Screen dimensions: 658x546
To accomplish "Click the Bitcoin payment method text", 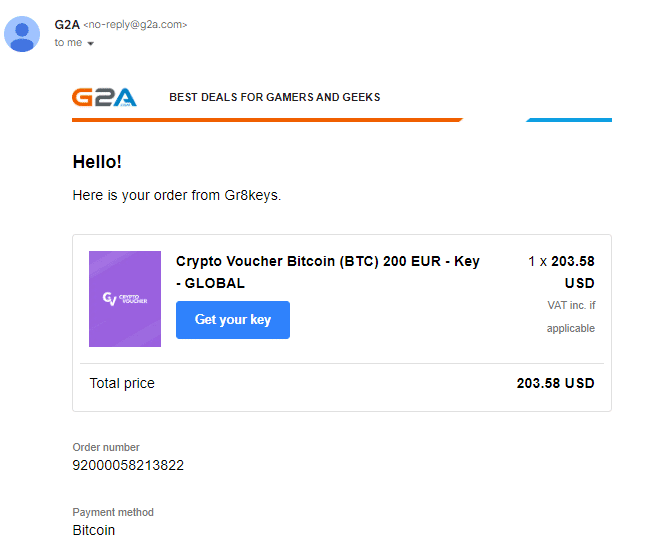I will click(94, 530).
